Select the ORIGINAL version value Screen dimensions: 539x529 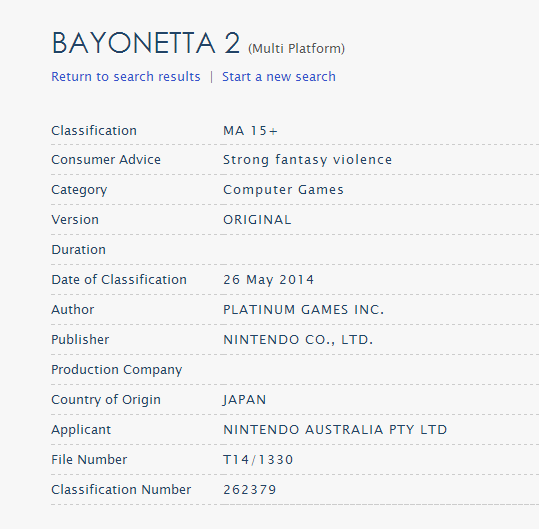[257, 220]
